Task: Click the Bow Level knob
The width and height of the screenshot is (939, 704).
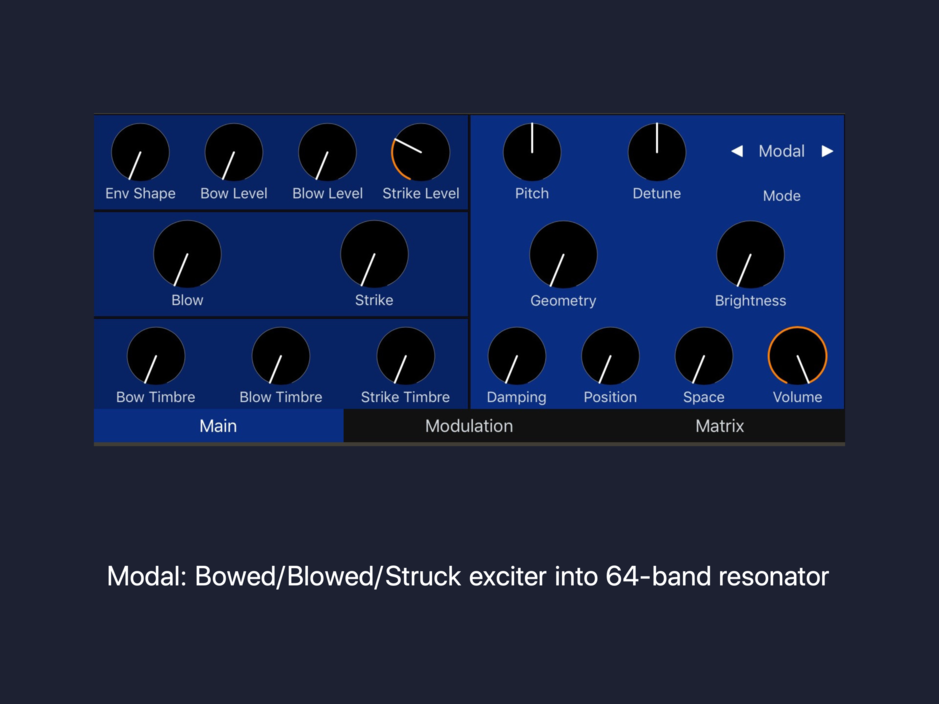Action: point(234,152)
